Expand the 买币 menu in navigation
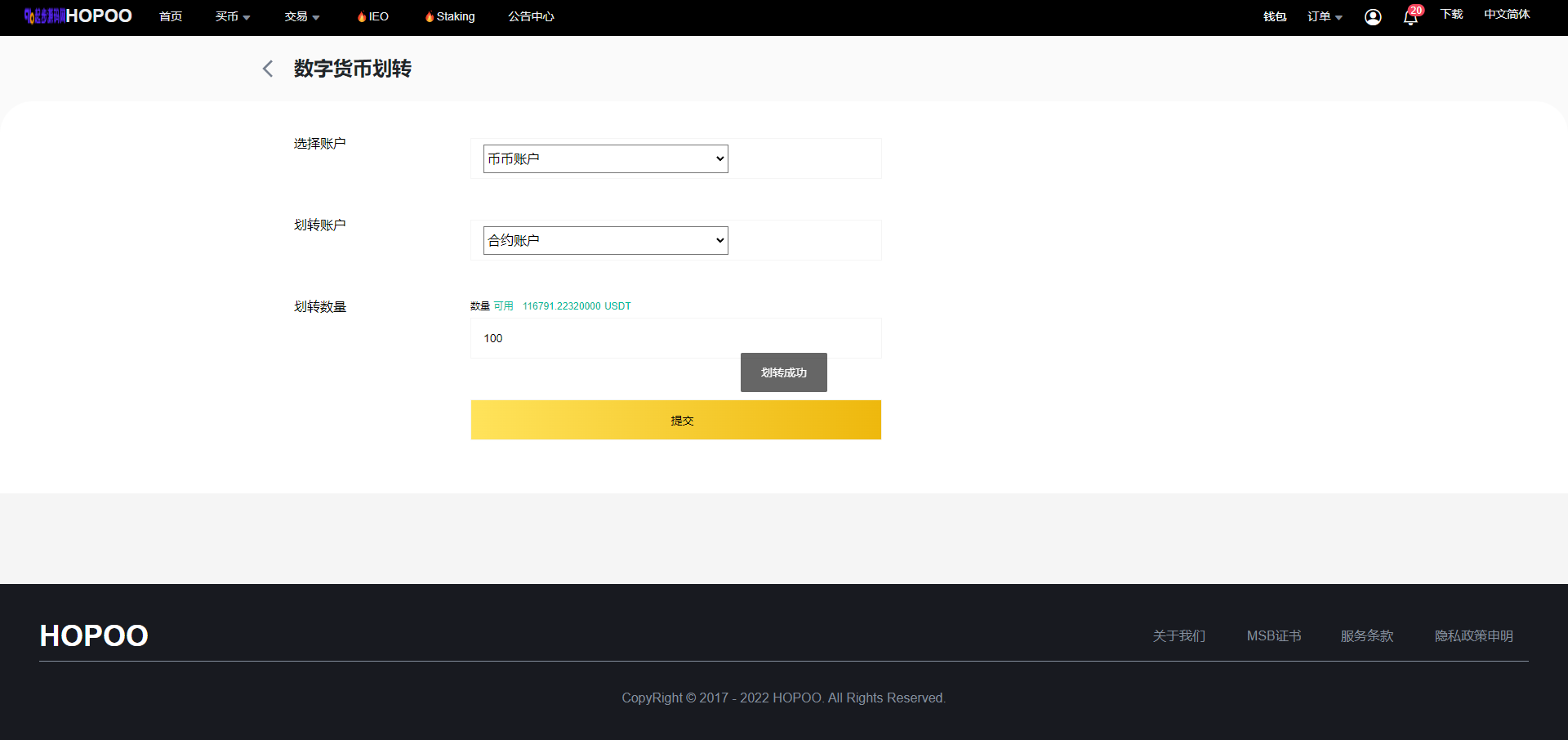Image resolution: width=1568 pixels, height=740 pixels. [232, 17]
